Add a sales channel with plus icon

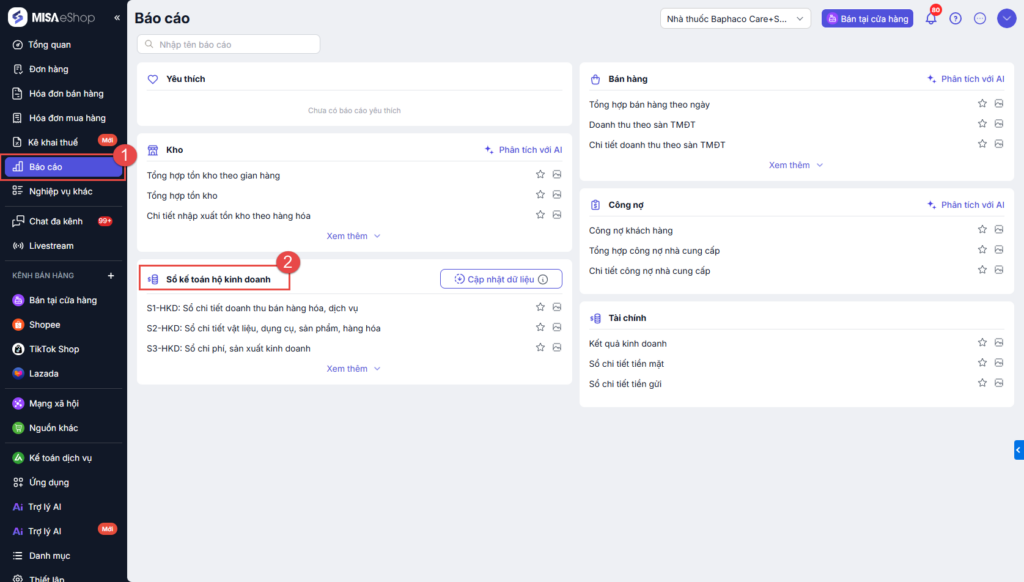[x=111, y=275]
